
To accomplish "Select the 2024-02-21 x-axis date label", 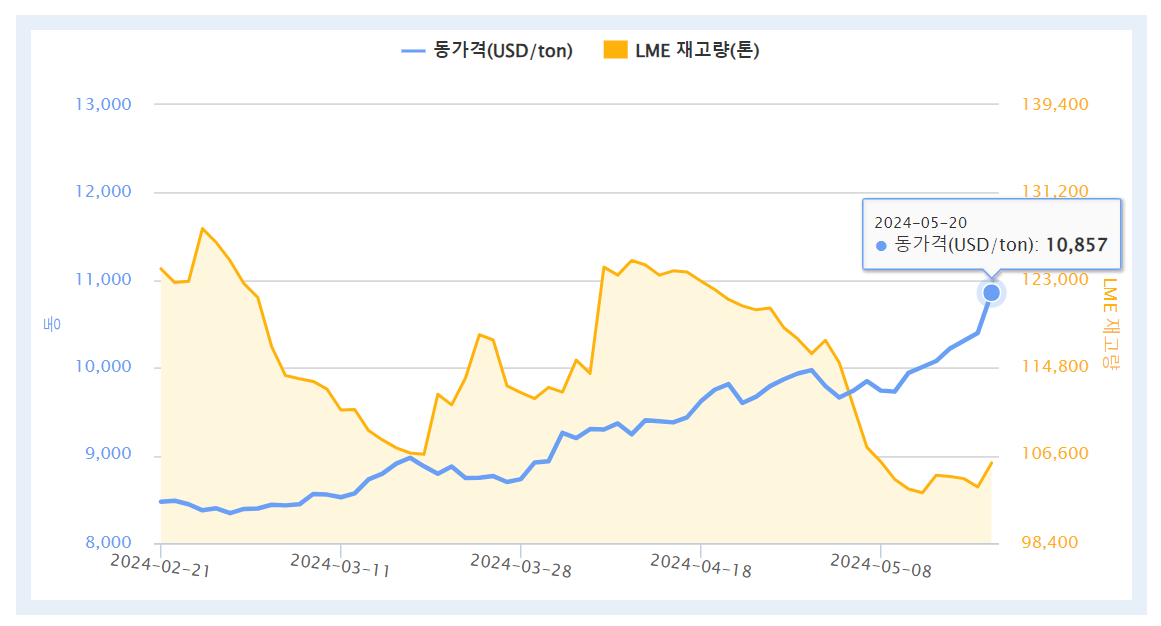I will pyautogui.click(x=160, y=566).
